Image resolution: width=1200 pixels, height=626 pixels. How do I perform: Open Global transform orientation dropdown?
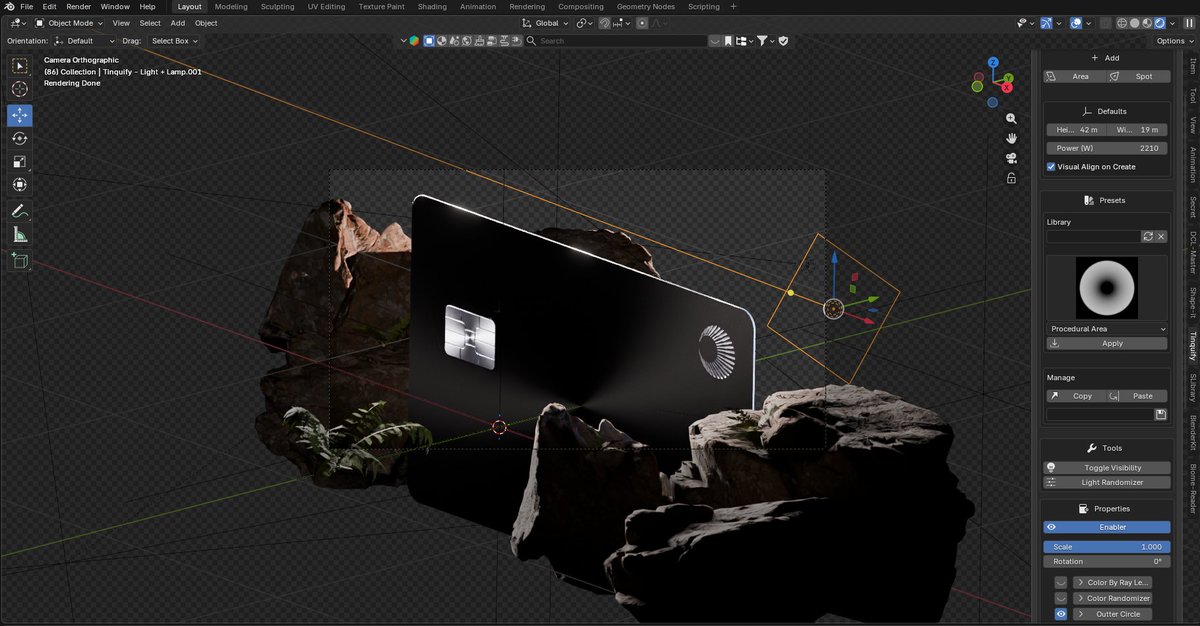pos(545,22)
